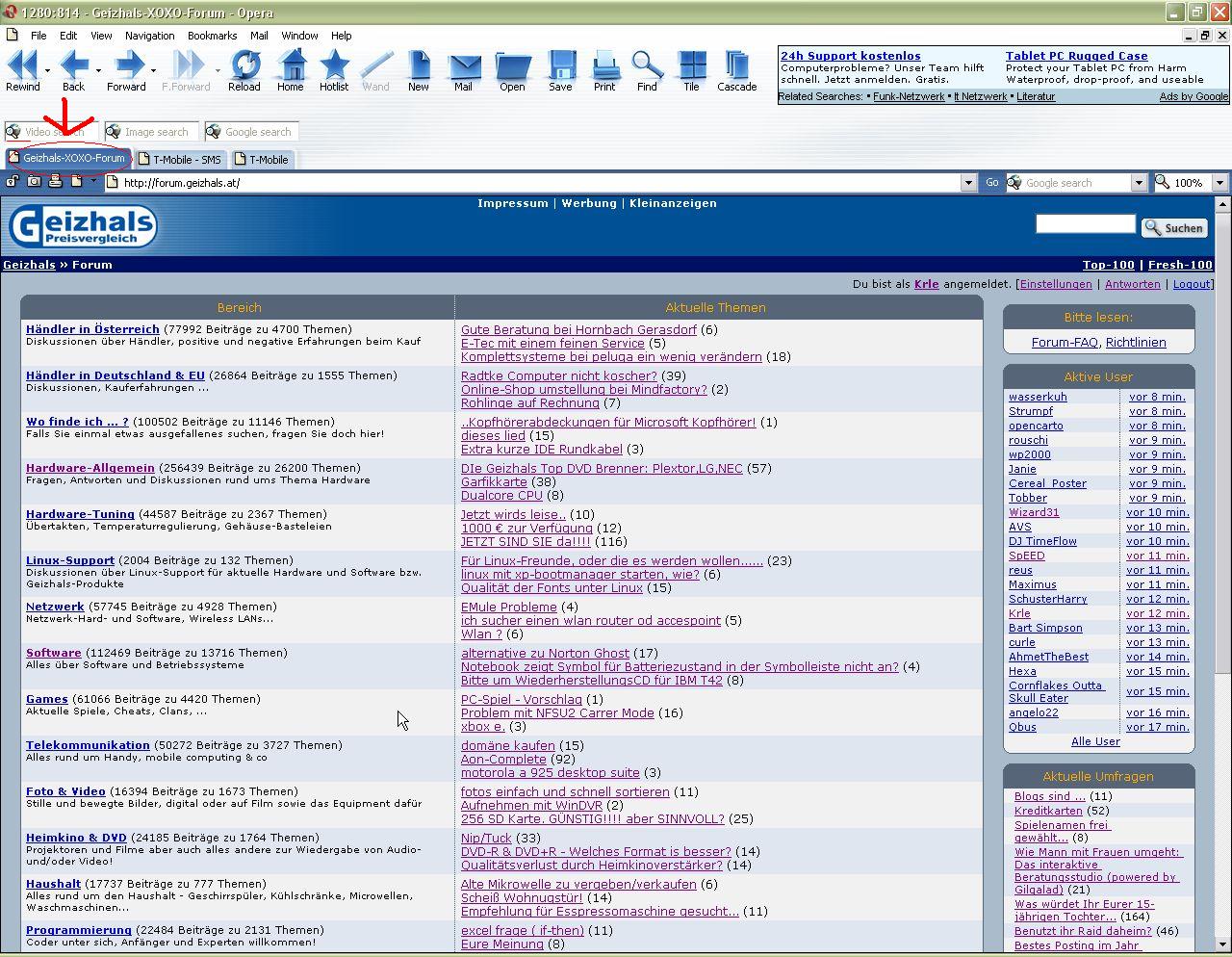Click the camera image-toggle icon in address bar
Screen dimensions: 1232x957
(35, 181)
